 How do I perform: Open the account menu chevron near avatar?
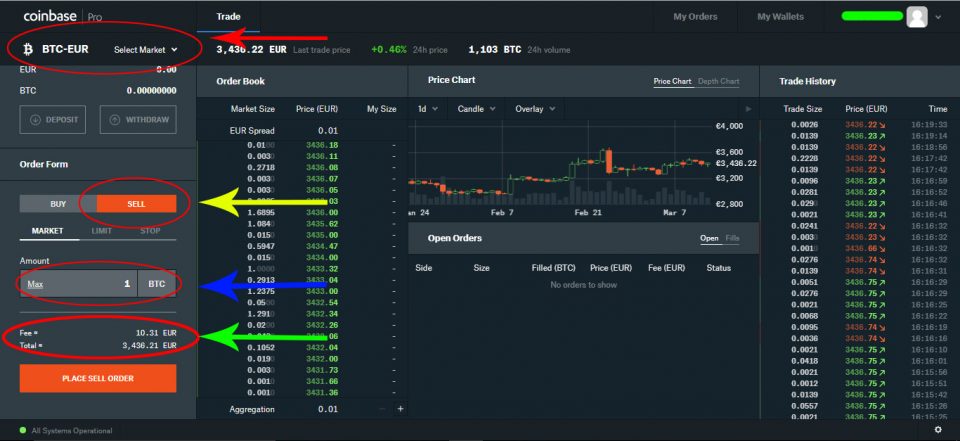point(939,17)
